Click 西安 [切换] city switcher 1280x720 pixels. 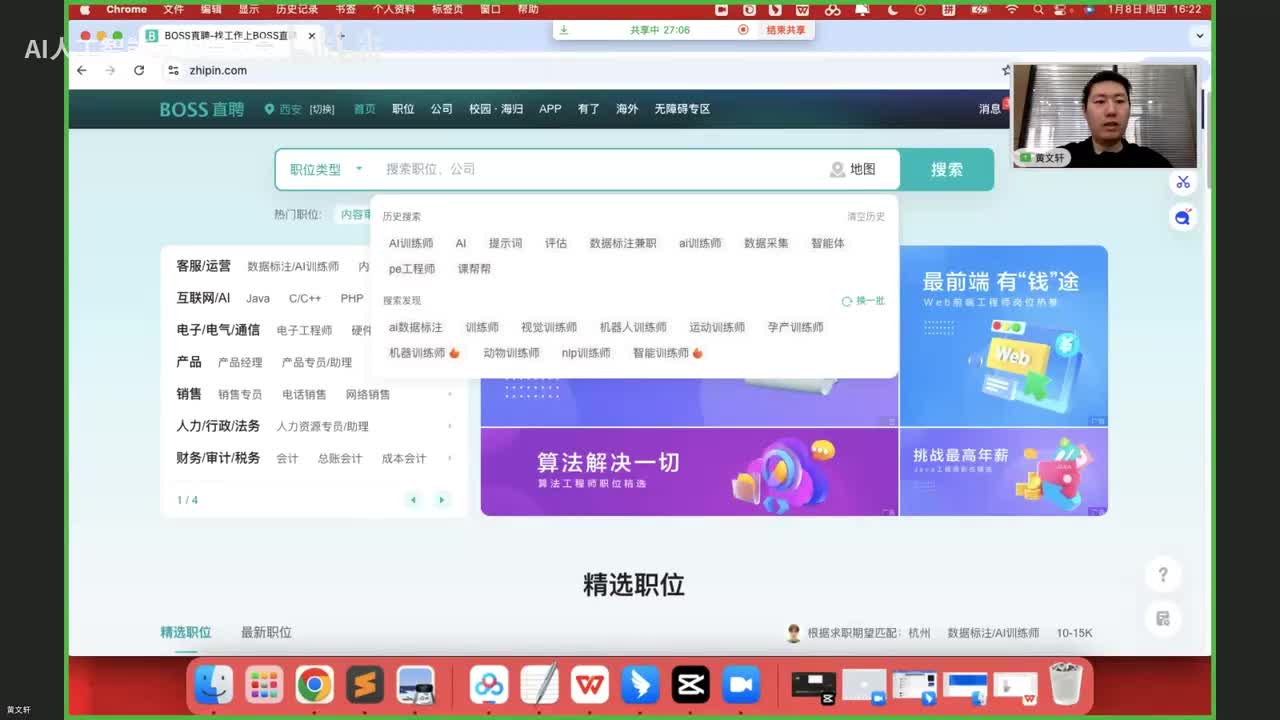[x=299, y=109]
